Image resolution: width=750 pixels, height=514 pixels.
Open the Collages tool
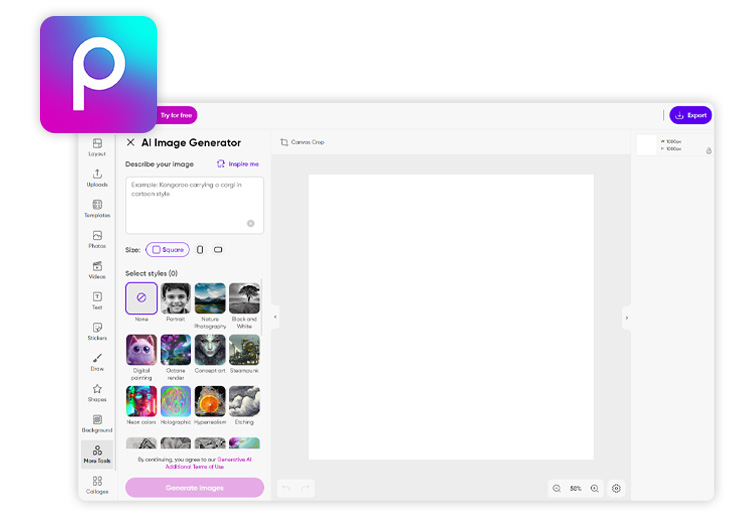point(97,484)
